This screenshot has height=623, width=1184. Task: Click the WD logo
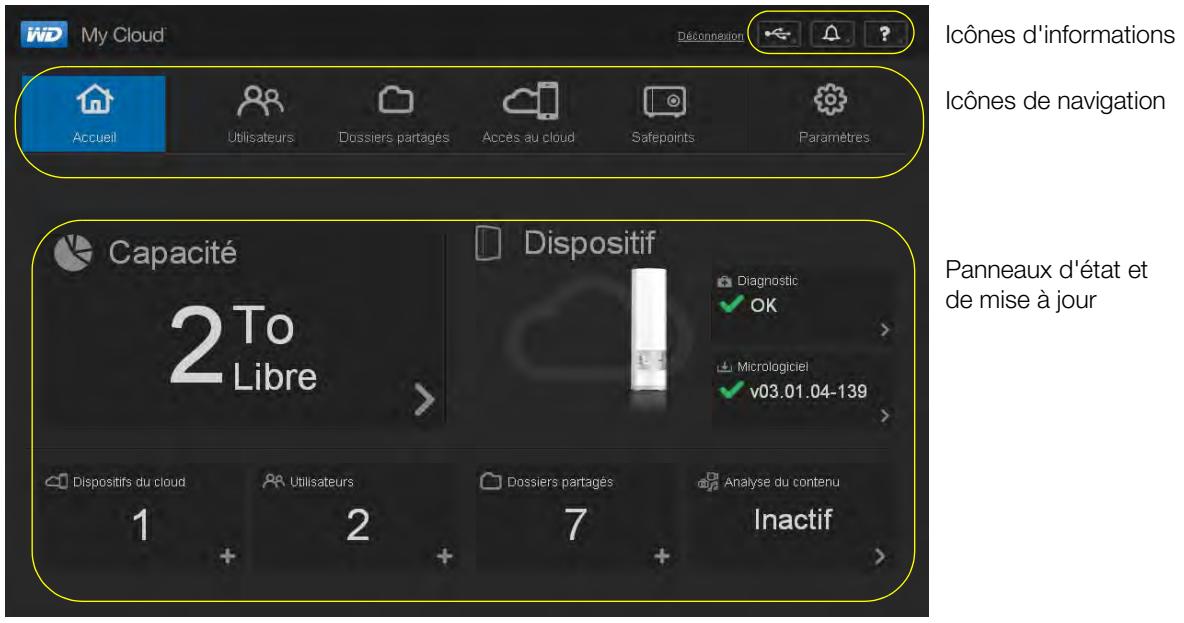point(45,35)
